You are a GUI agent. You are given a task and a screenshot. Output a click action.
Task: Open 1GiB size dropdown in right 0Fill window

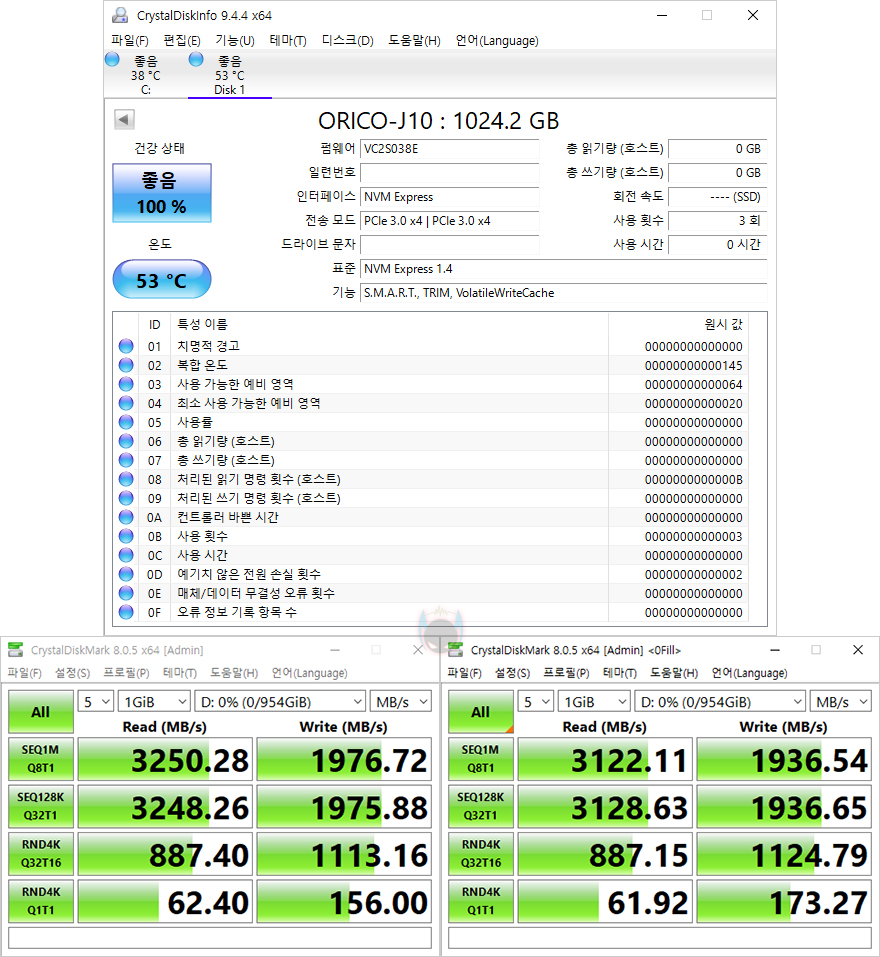coord(594,702)
